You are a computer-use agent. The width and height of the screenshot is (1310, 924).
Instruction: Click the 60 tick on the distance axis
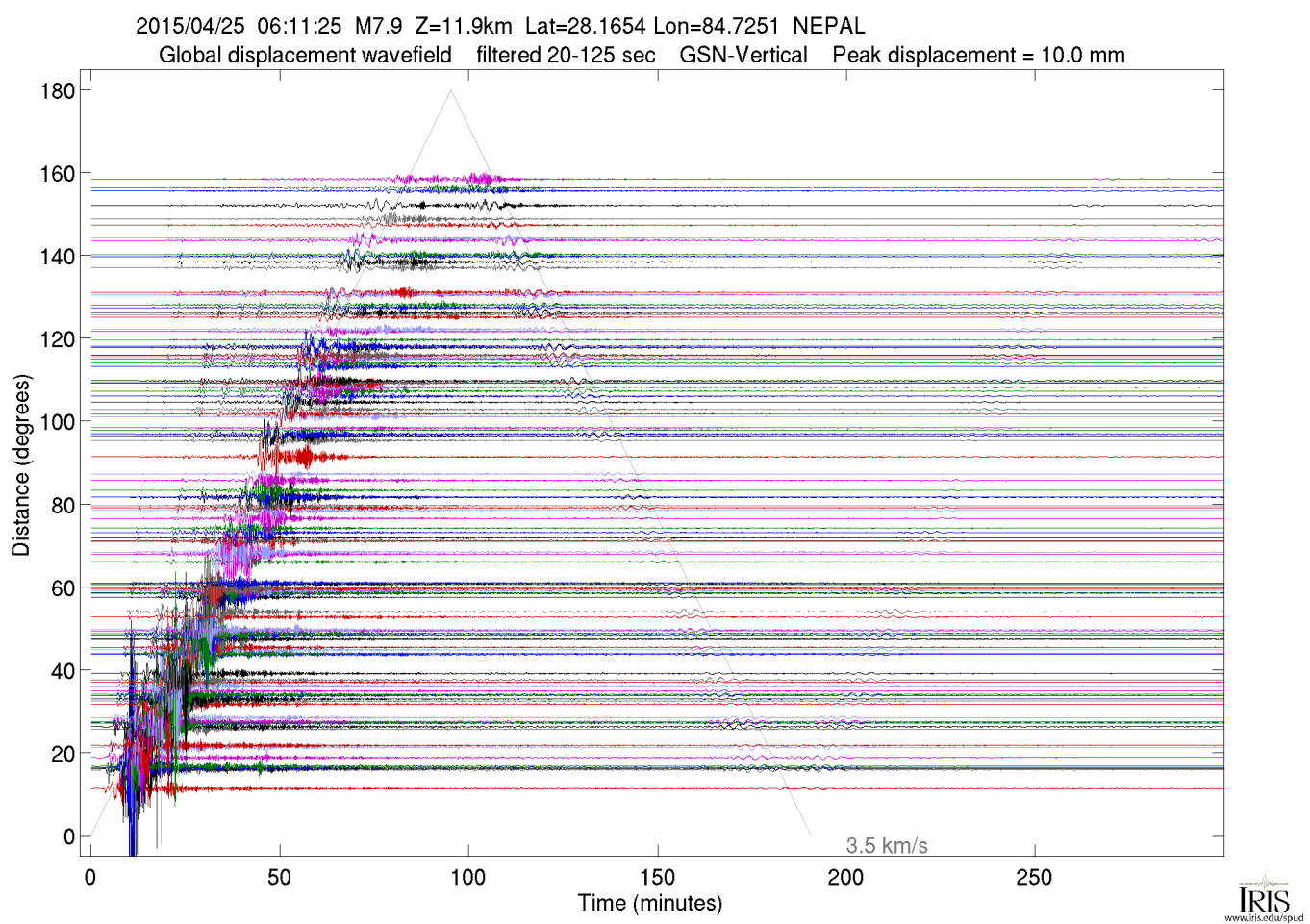tap(63, 588)
